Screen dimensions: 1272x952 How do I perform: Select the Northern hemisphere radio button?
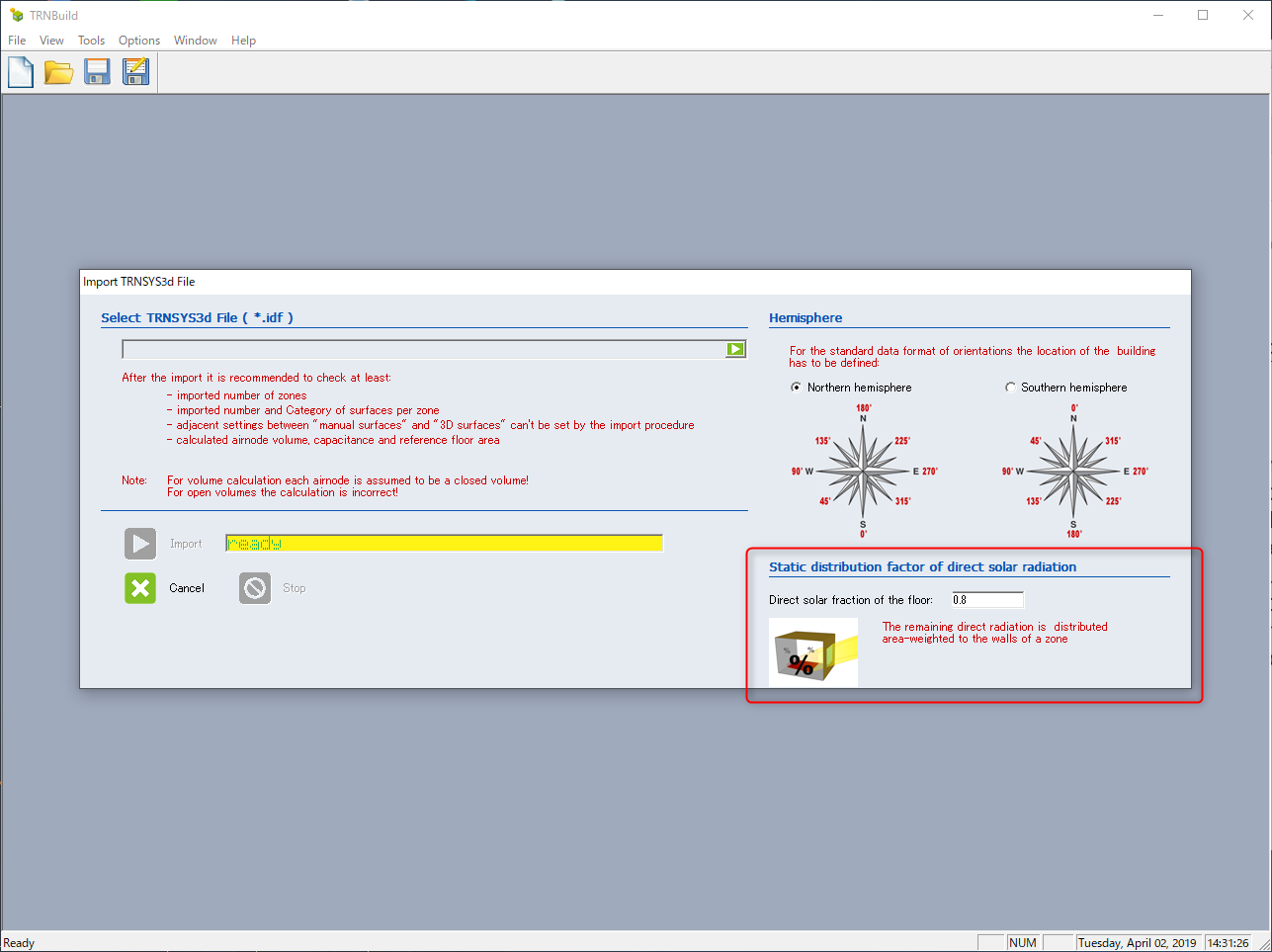[796, 388]
